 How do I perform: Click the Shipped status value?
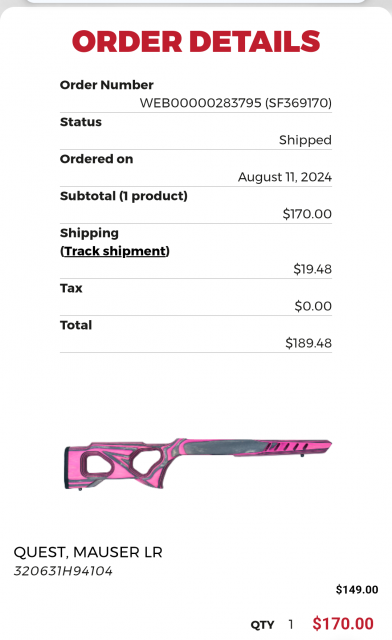click(x=305, y=140)
